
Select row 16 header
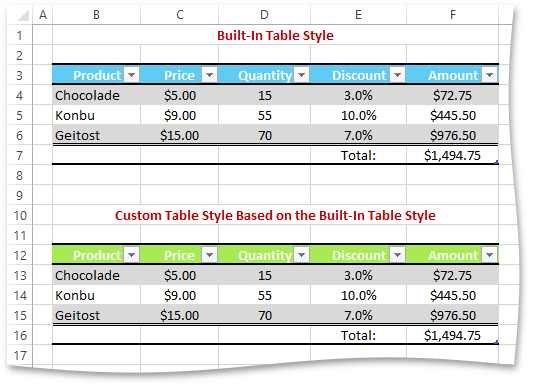(x=20, y=336)
